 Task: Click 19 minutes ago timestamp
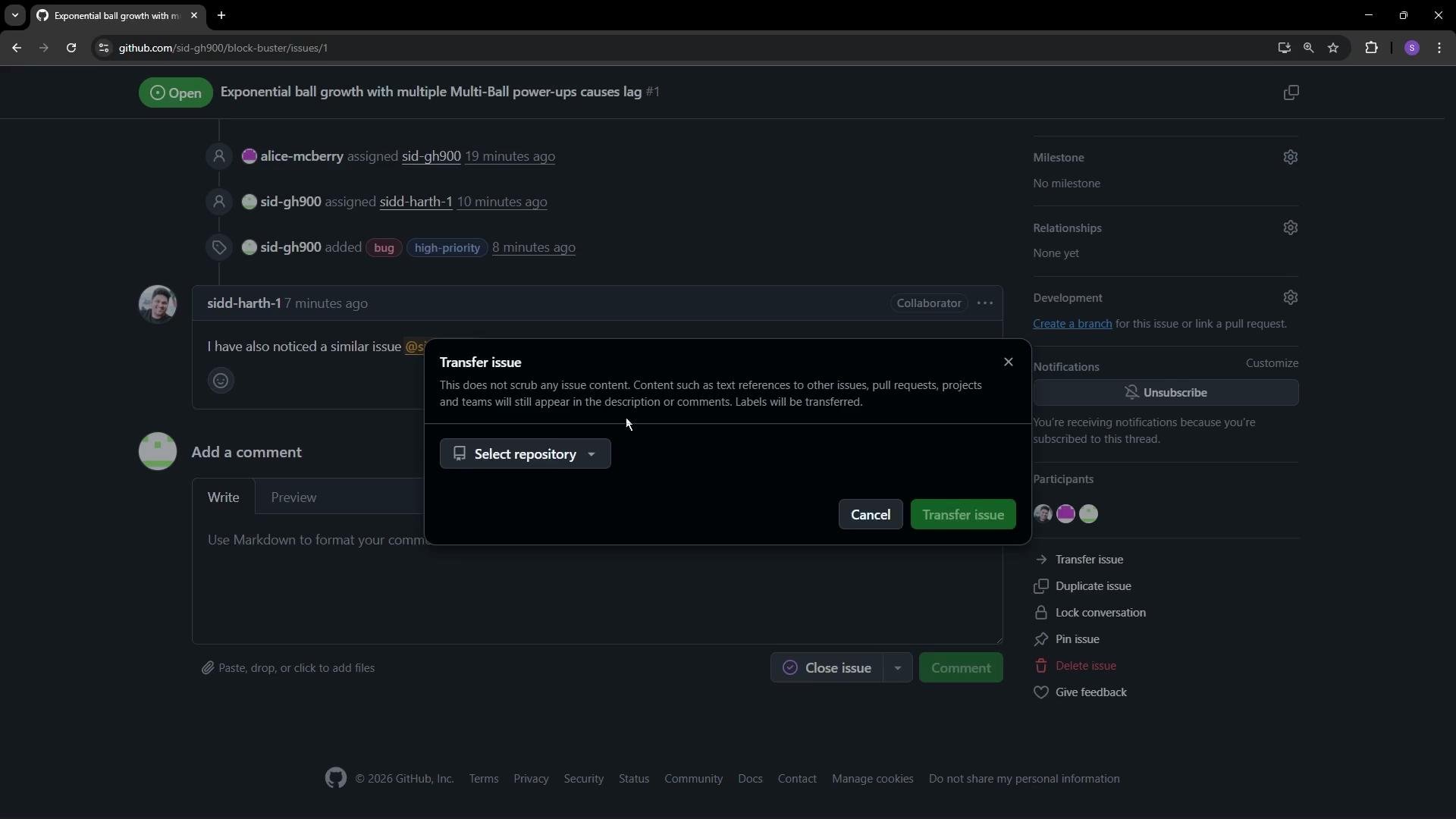coord(510,156)
